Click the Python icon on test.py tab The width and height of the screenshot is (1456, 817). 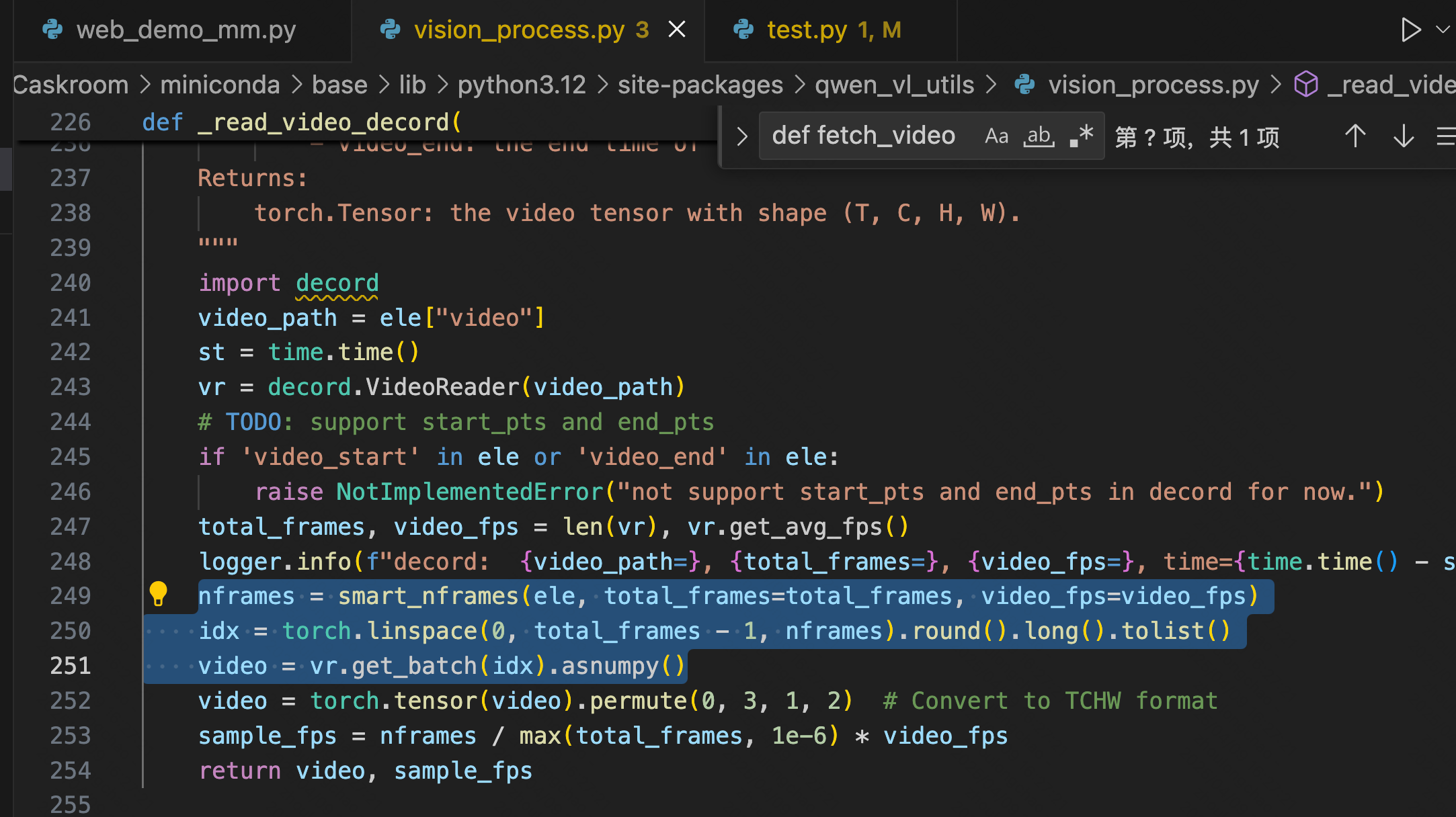743,30
